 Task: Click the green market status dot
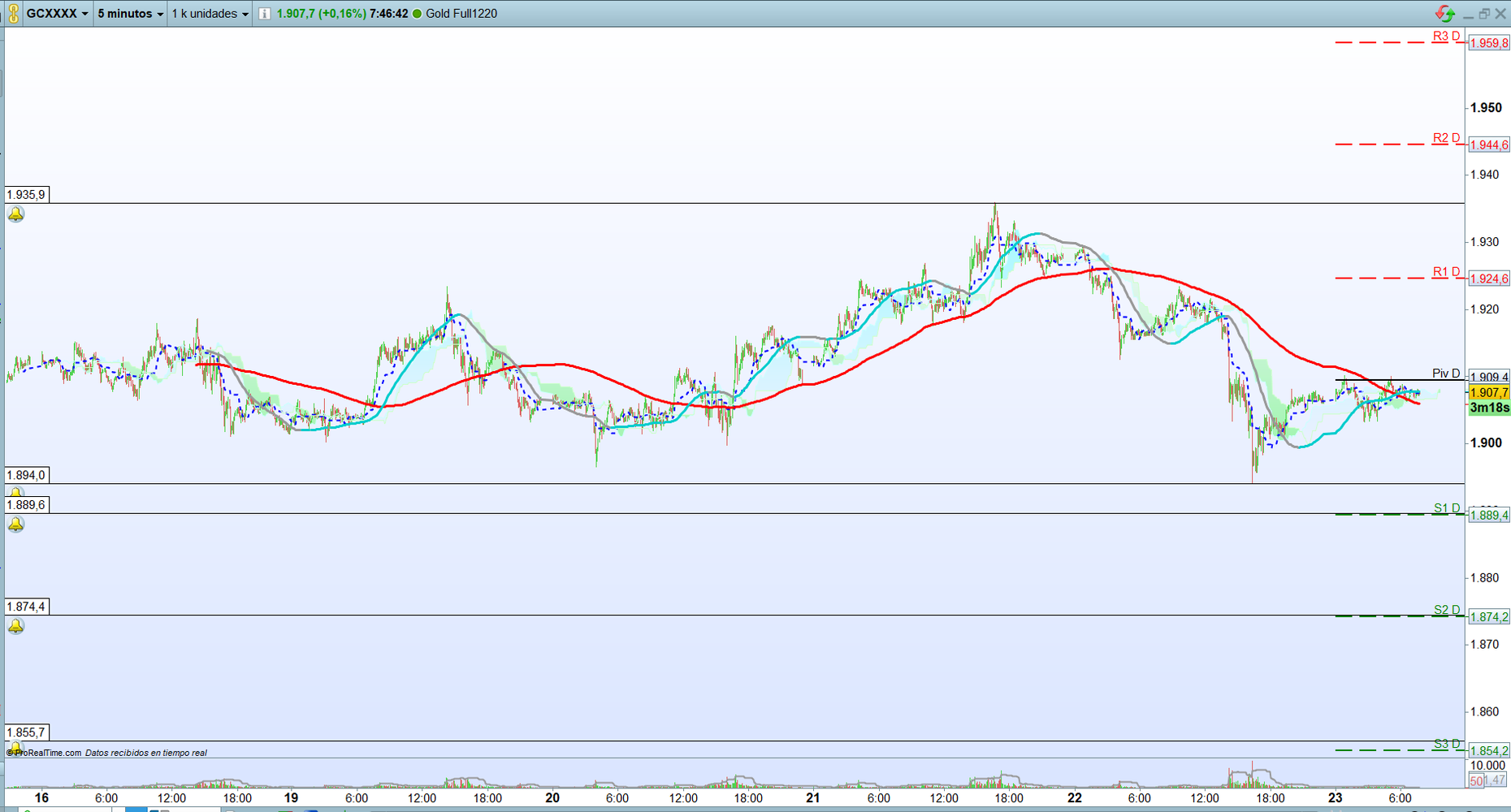tap(418, 14)
